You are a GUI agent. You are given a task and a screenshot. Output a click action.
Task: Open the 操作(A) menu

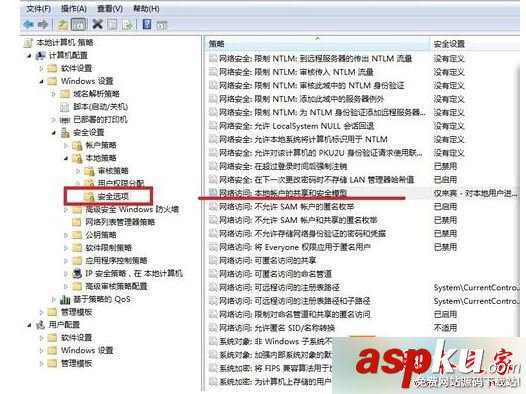[x=74, y=9]
